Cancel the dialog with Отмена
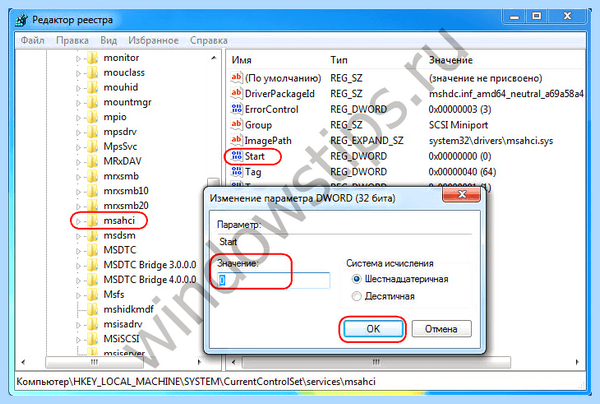The width and height of the screenshot is (600, 404). [x=441, y=329]
